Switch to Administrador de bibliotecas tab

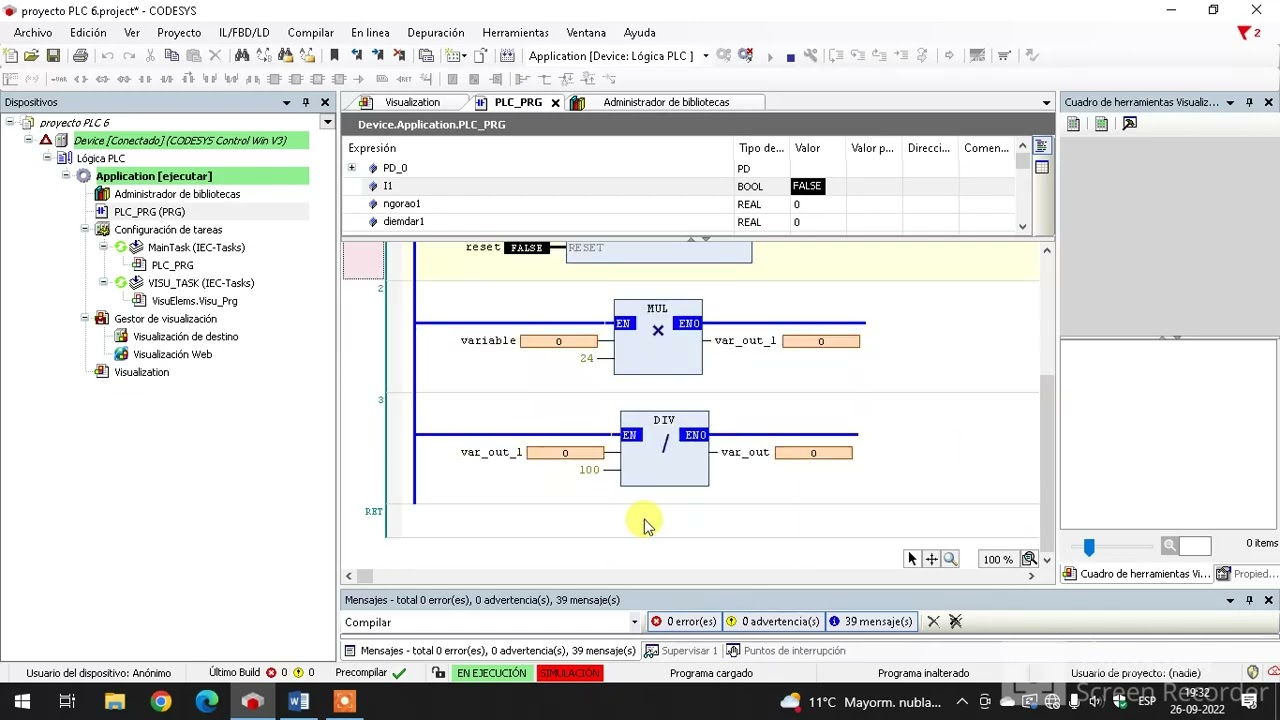(x=666, y=103)
